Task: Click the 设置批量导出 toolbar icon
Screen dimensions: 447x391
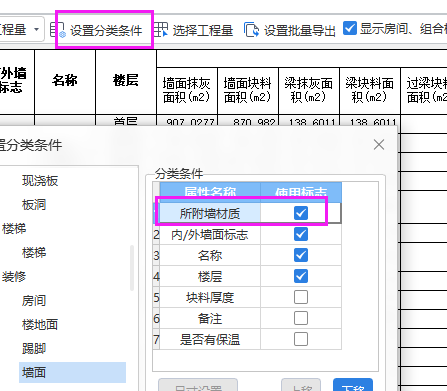Action: 251,30
